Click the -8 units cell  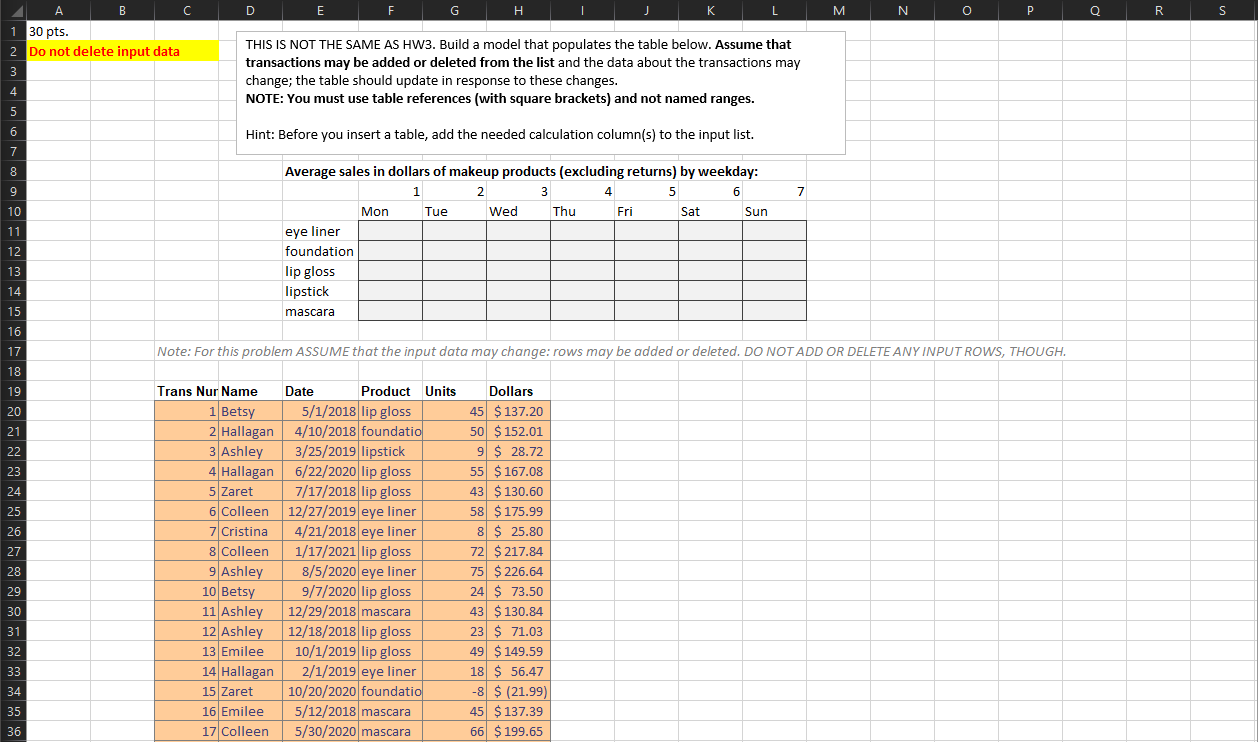[454, 691]
